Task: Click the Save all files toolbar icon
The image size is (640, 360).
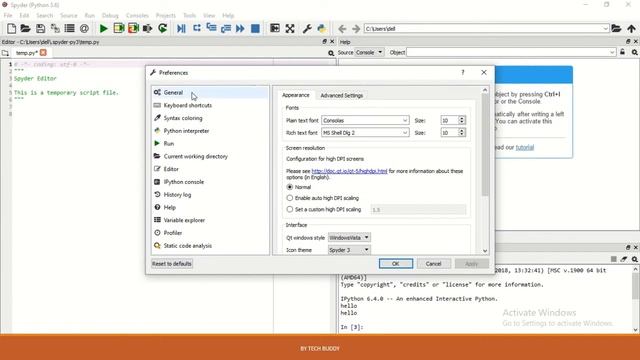Action: pos(55,28)
